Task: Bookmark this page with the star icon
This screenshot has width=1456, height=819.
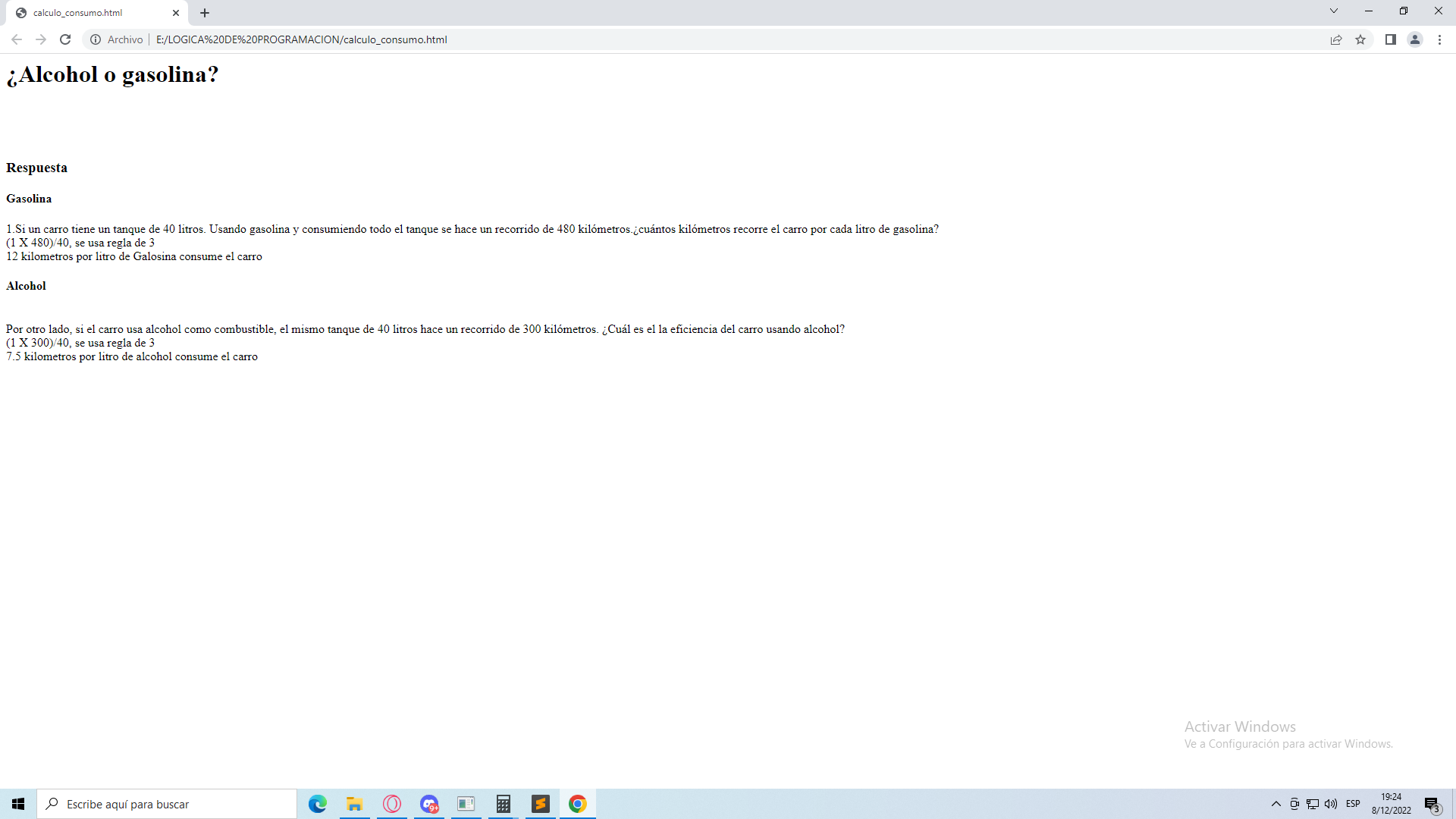Action: pos(1360,39)
